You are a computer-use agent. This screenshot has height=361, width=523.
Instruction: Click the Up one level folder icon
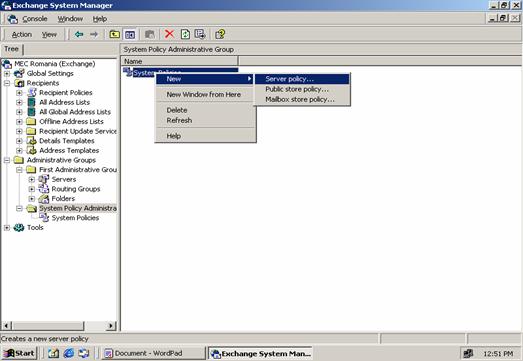click(114, 34)
